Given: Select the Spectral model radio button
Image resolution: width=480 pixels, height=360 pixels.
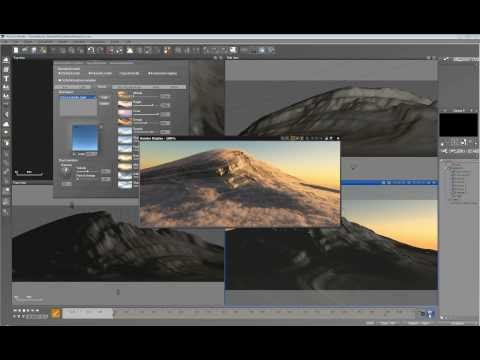Looking at the screenshot, I should click(x=130, y=73).
